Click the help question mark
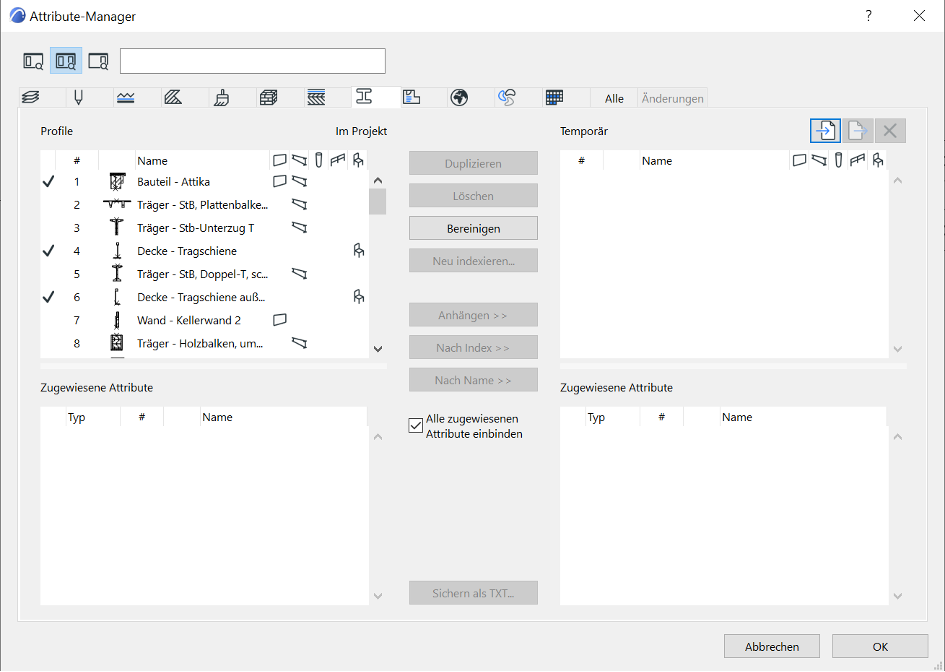The height and width of the screenshot is (672, 945). point(868,16)
